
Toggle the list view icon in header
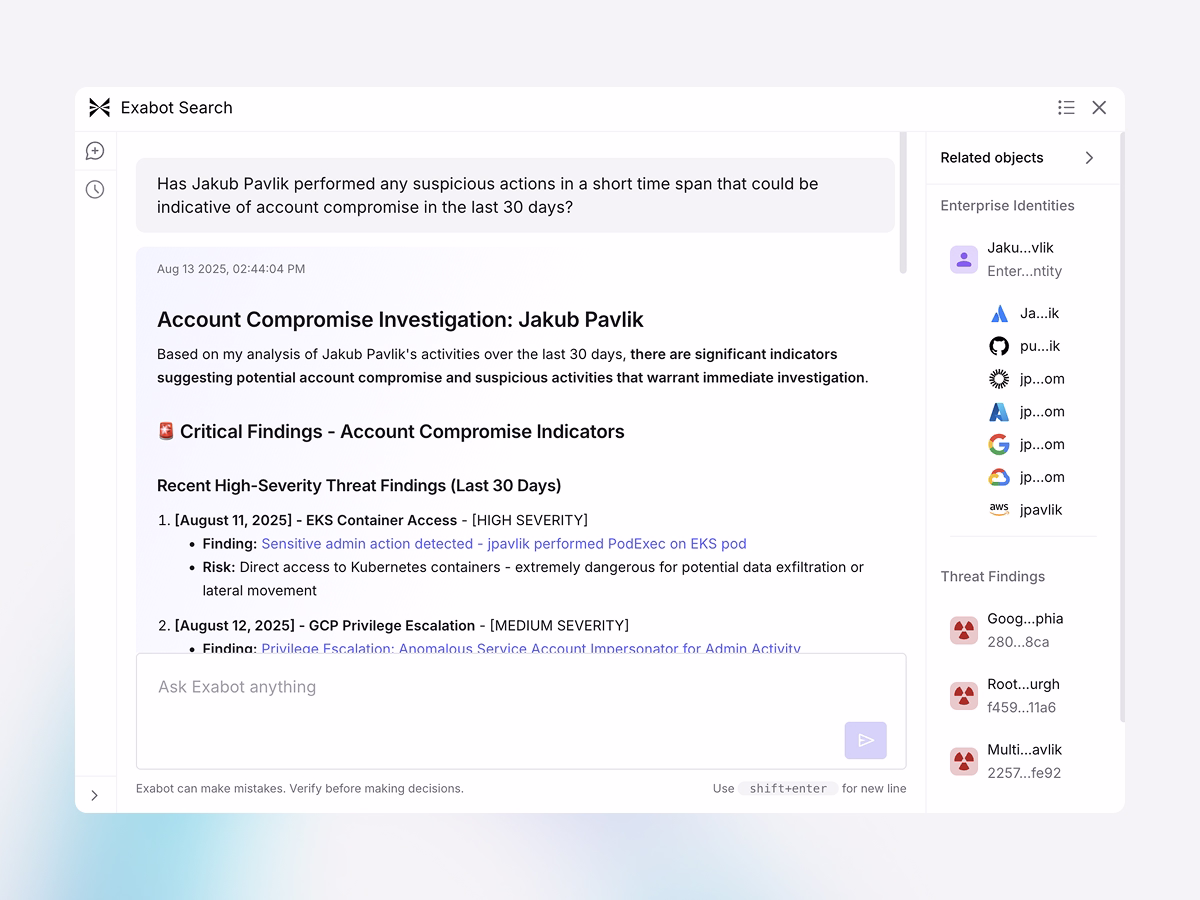1066,108
